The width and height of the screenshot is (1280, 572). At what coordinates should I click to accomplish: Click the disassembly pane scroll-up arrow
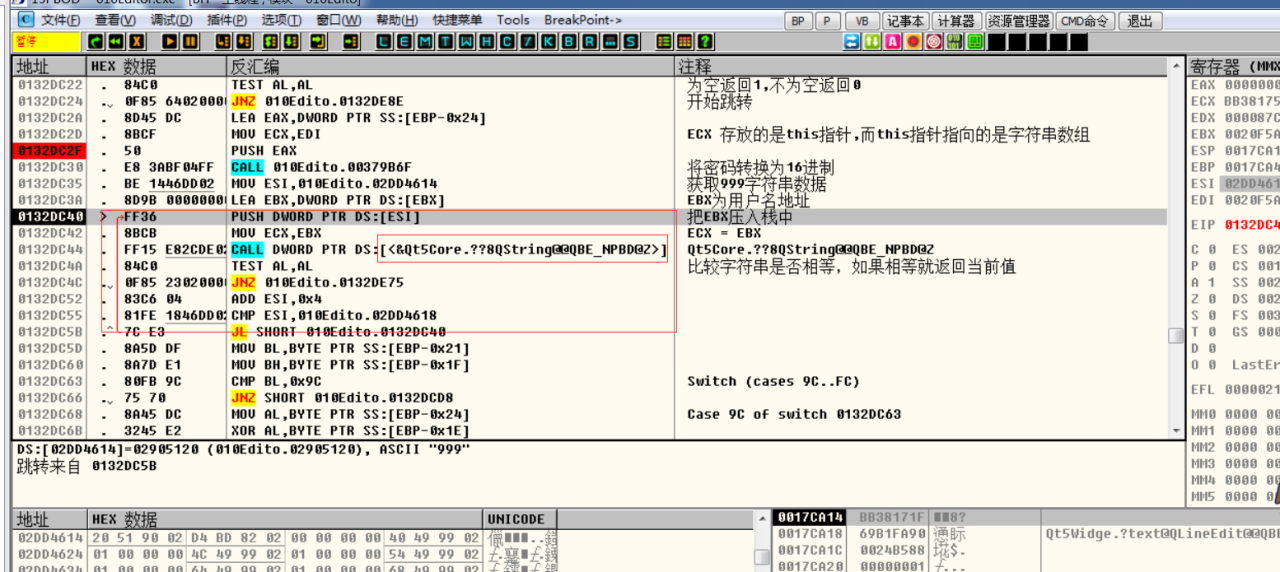tap(1176, 67)
